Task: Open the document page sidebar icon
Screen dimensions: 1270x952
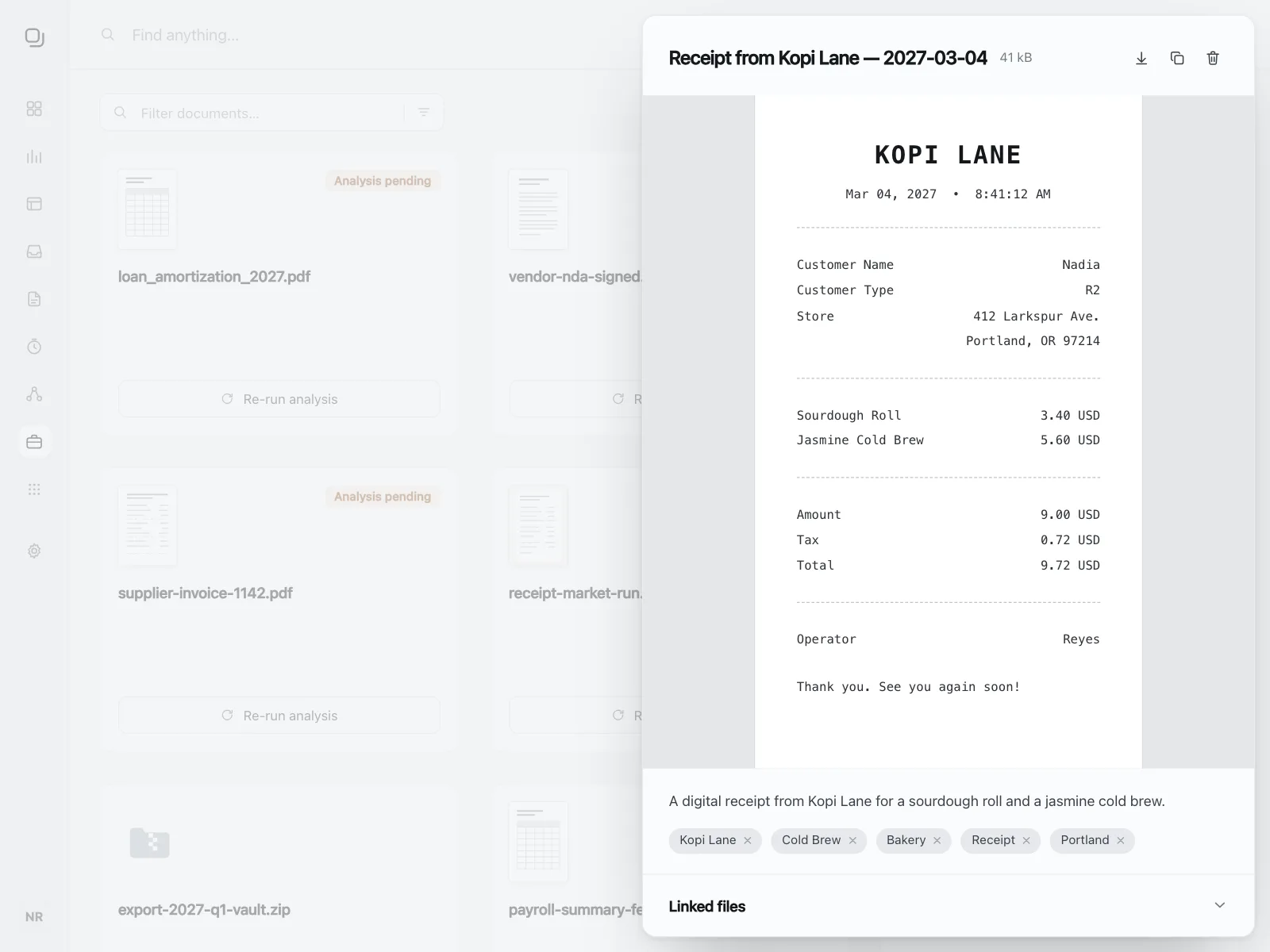Action: click(x=34, y=299)
